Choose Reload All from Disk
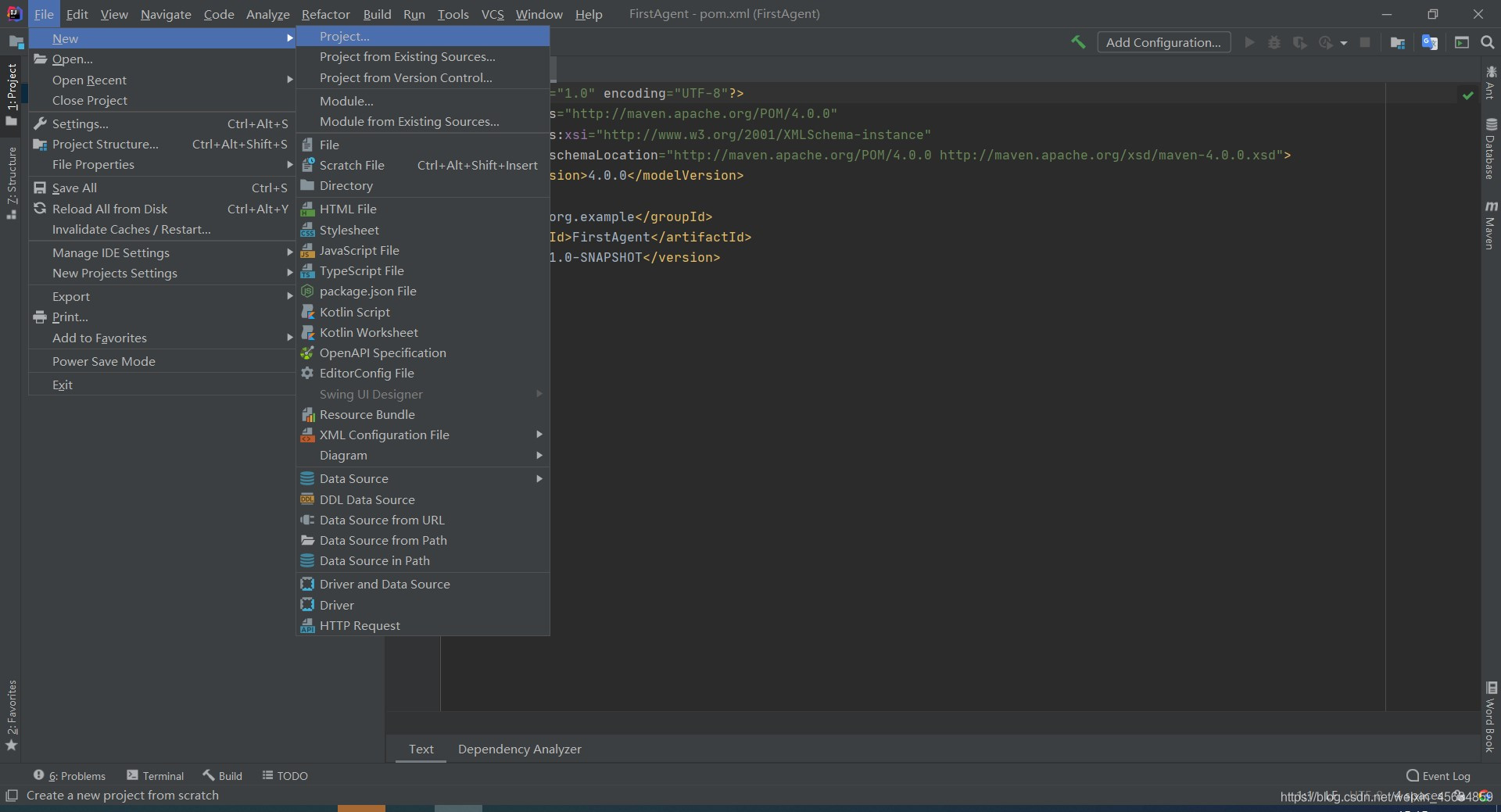 162,209
